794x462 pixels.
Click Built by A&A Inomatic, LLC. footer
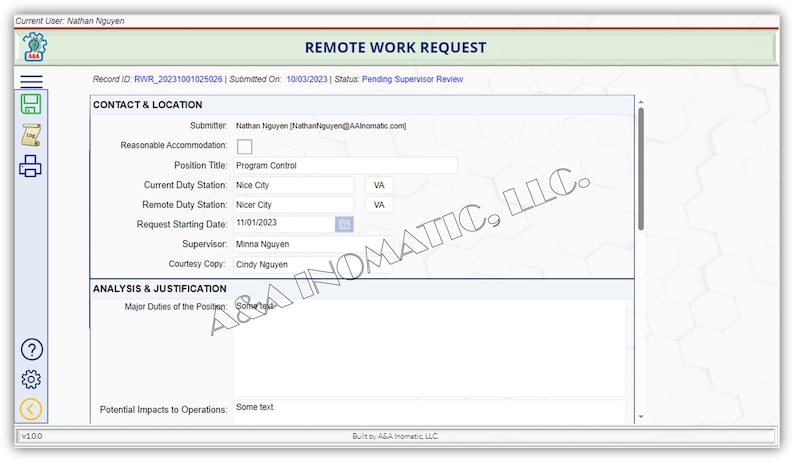[395, 436]
